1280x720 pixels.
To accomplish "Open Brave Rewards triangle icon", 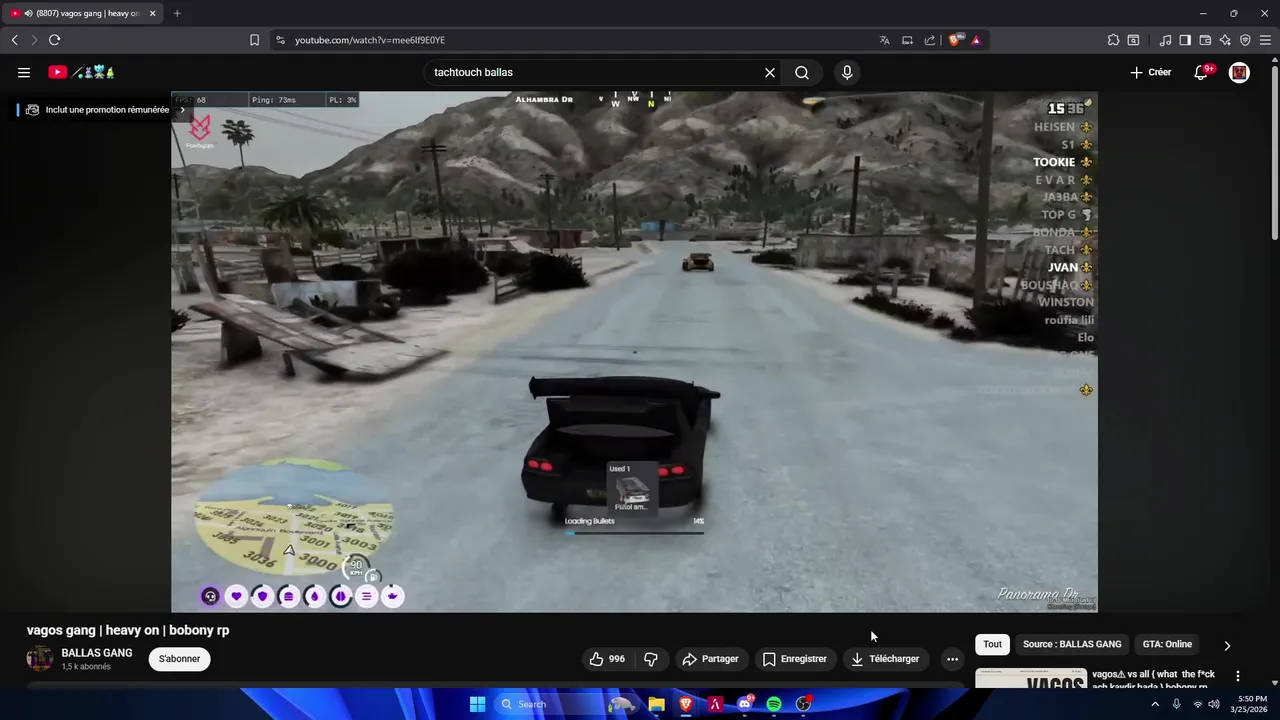I will pyautogui.click(x=976, y=40).
